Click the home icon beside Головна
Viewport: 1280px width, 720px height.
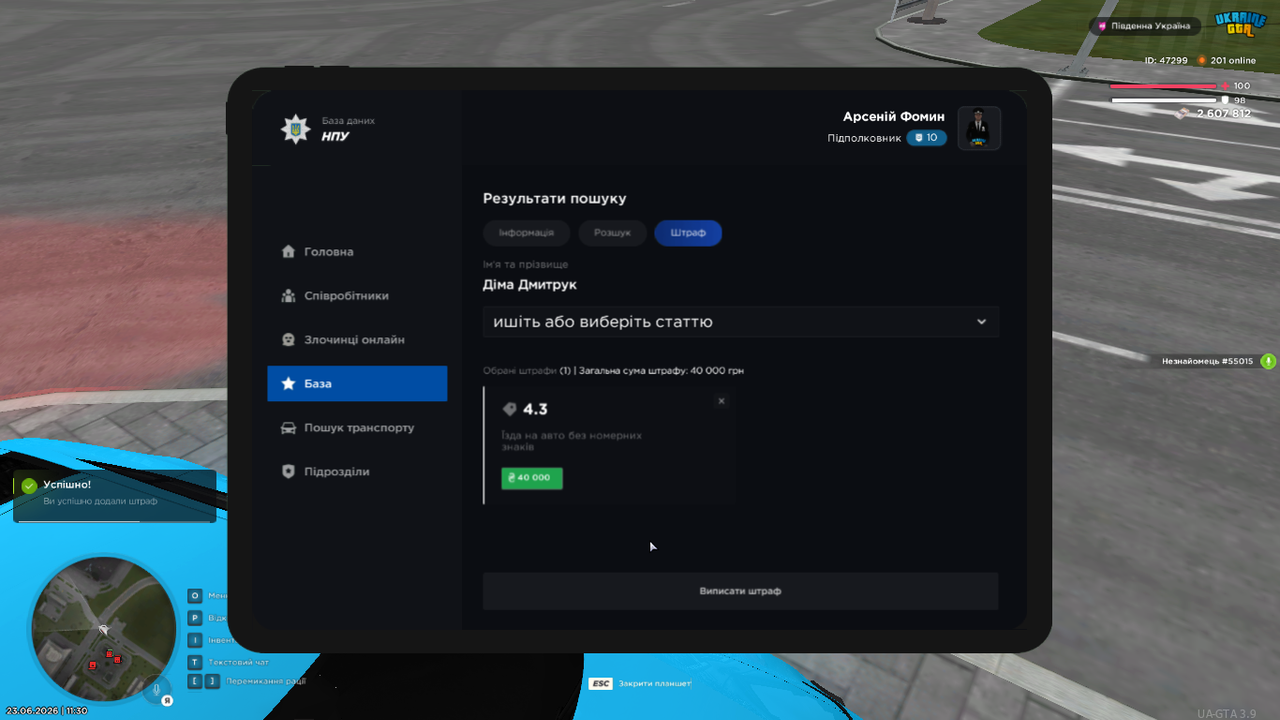click(x=288, y=252)
